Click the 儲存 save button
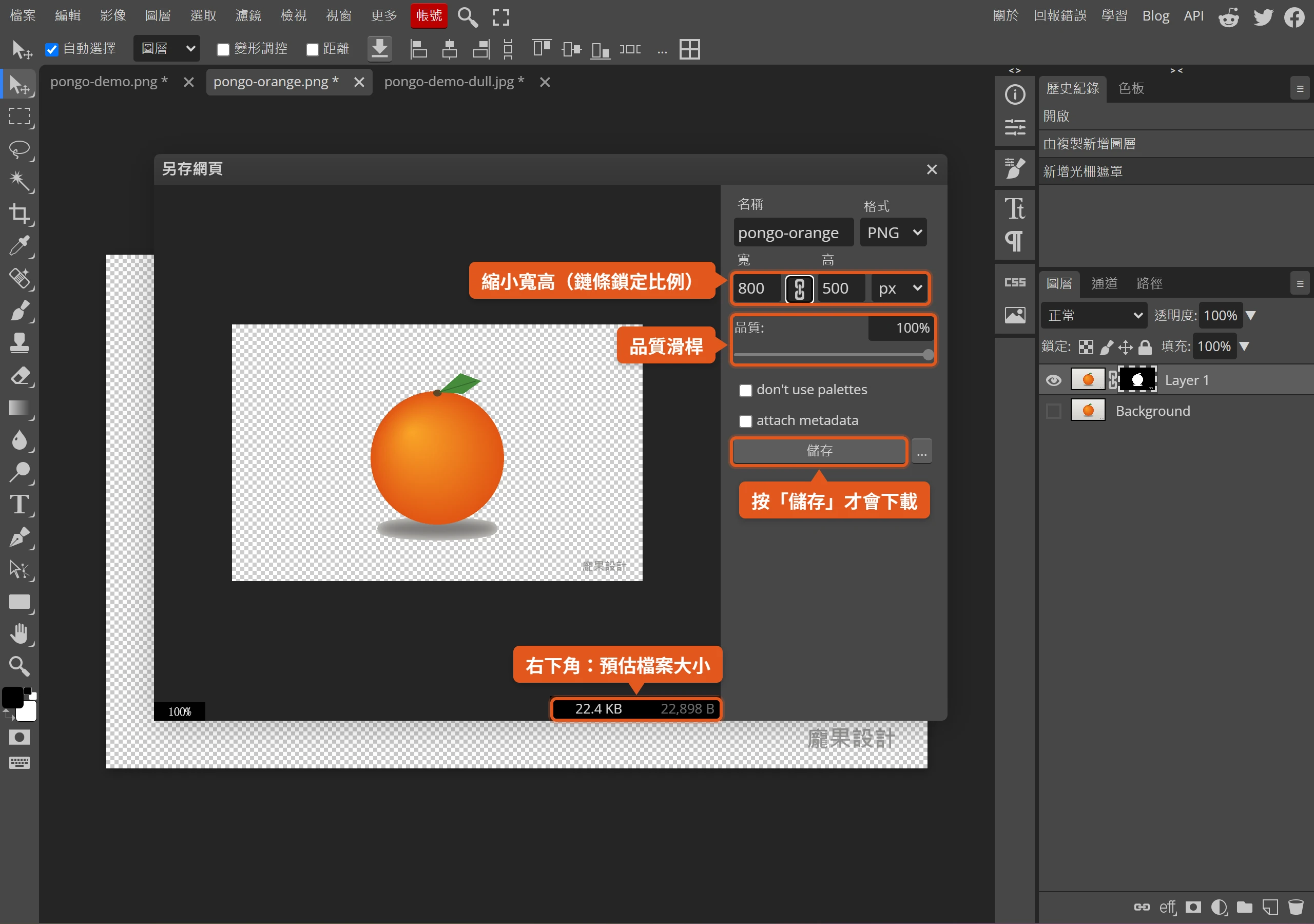Image resolution: width=1314 pixels, height=924 pixels. pos(819,451)
